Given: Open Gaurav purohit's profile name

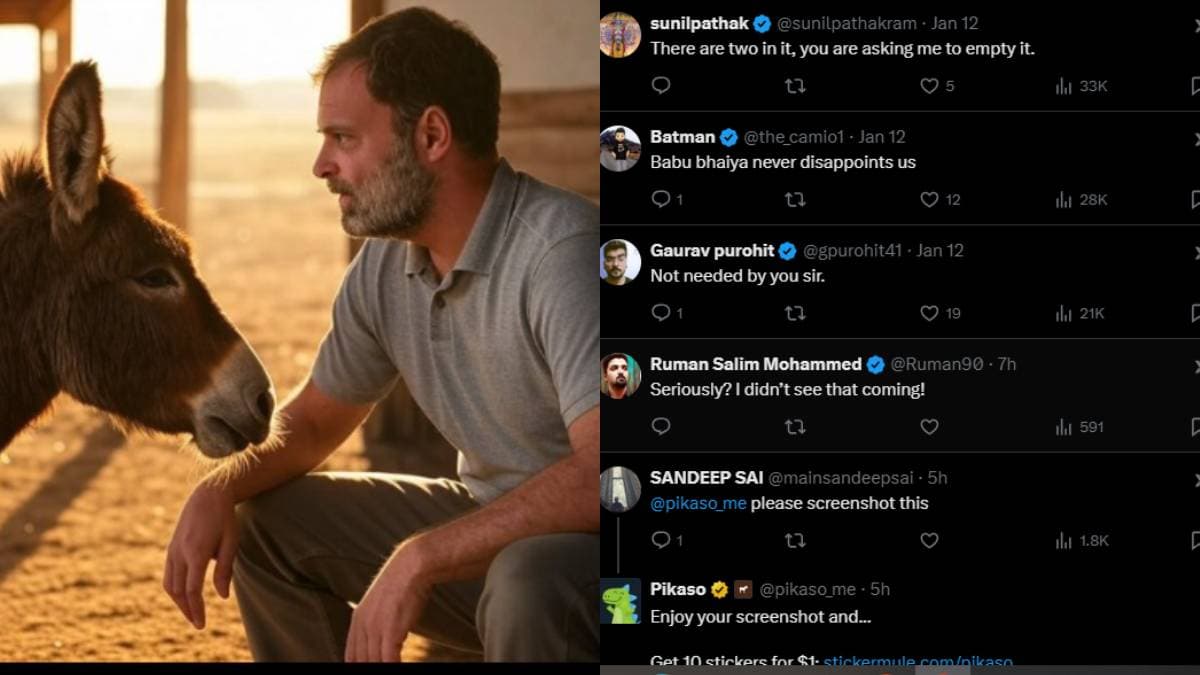Looking at the screenshot, I should 712,250.
